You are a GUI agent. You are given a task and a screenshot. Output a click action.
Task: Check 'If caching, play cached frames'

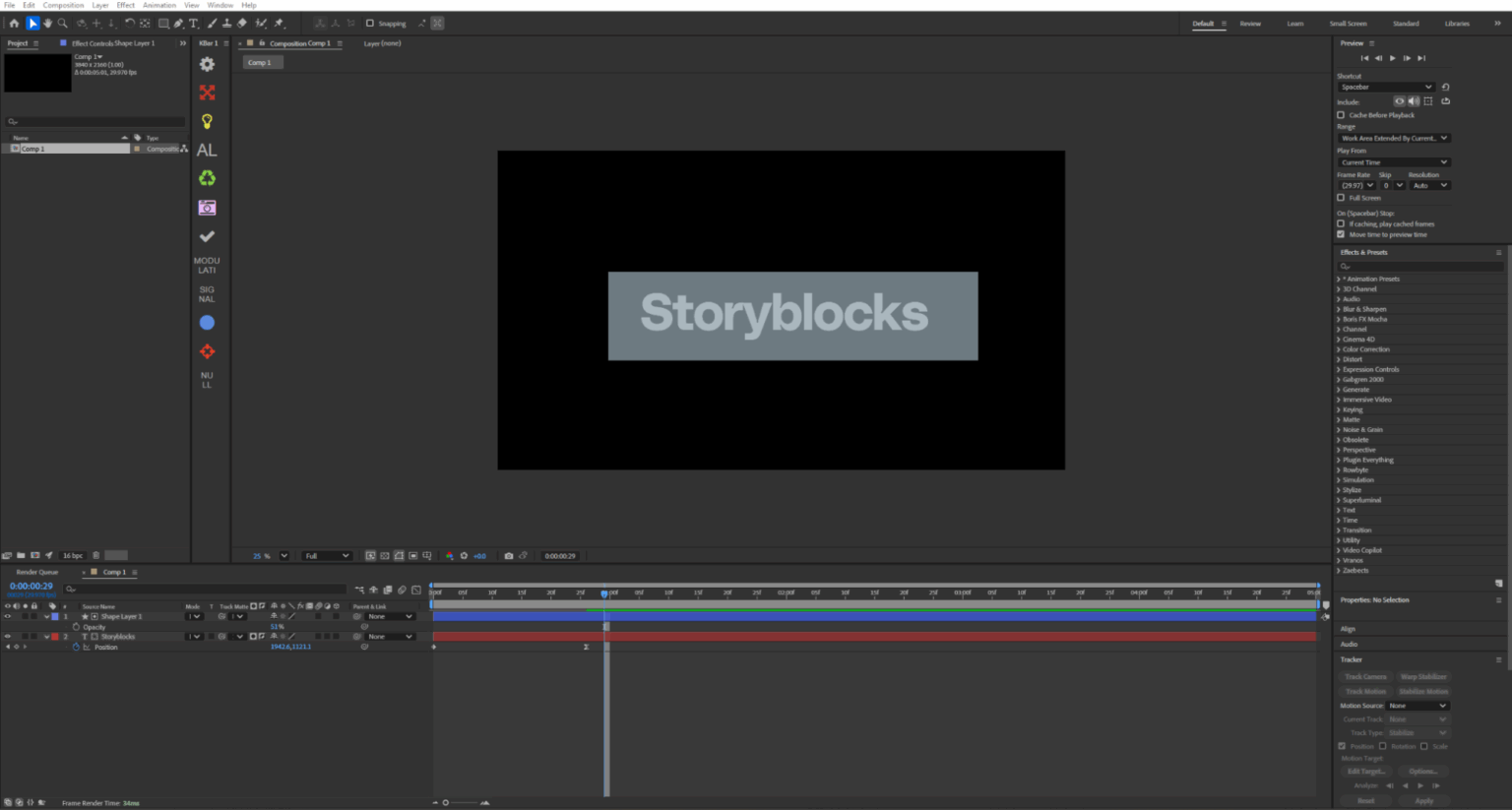(x=1341, y=223)
